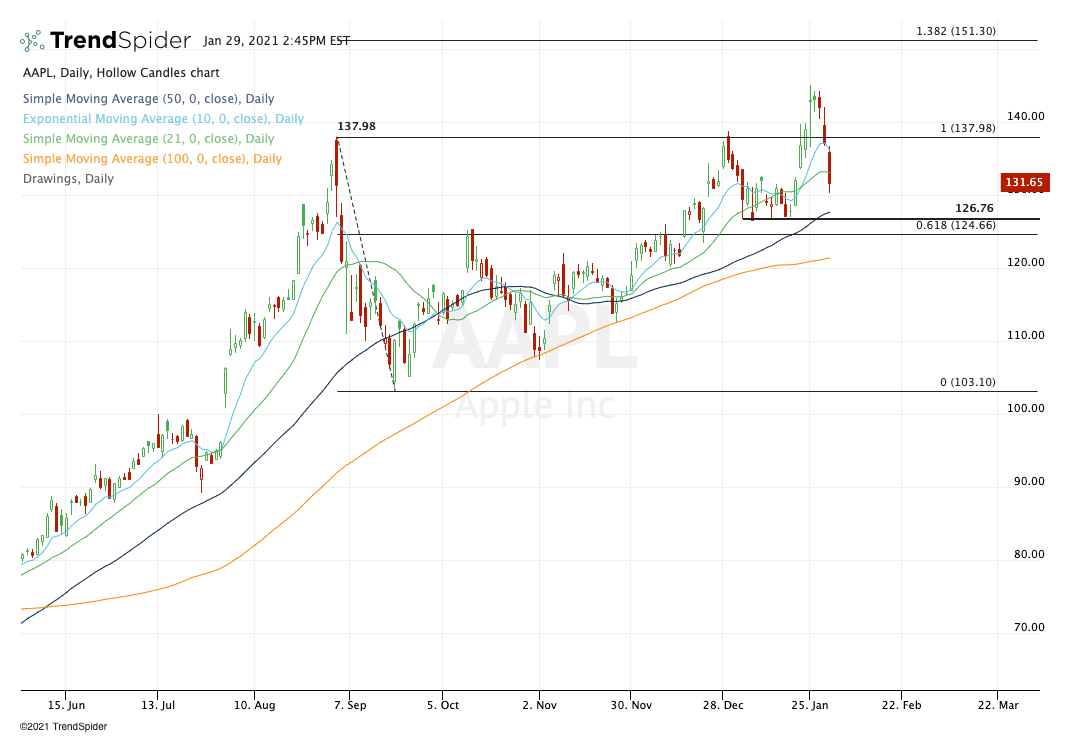Screen dimensions: 1070x736
Task: Click the '2. Nov' date axis label
Action: click(x=539, y=705)
